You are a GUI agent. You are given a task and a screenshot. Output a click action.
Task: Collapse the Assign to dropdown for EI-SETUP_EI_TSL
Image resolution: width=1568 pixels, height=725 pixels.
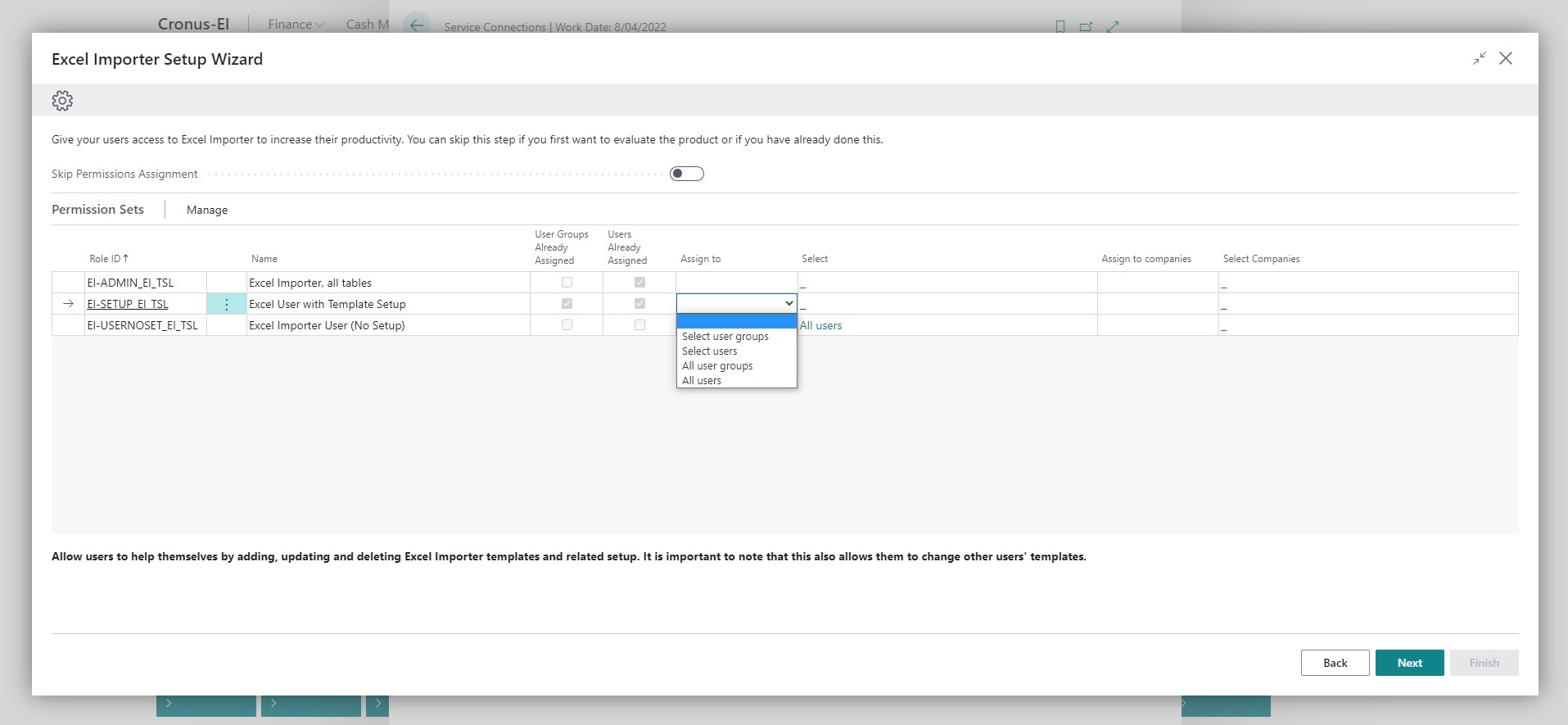tap(789, 304)
